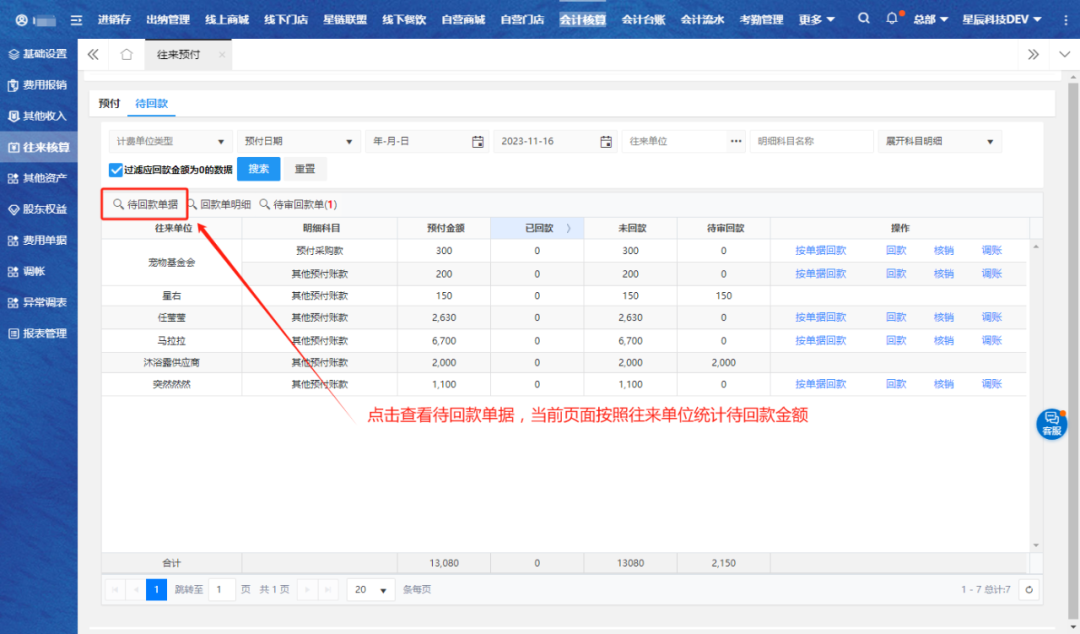Open 待审回款单 list
The height and width of the screenshot is (634, 1080).
(x=299, y=204)
